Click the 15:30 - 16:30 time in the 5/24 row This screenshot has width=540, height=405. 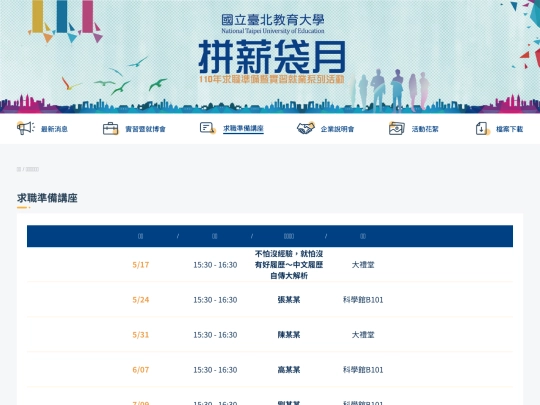coord(215,300)
